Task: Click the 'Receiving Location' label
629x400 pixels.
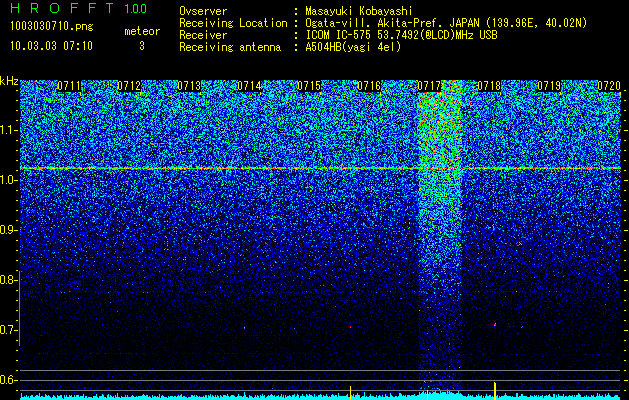Action: coord(233,23)
